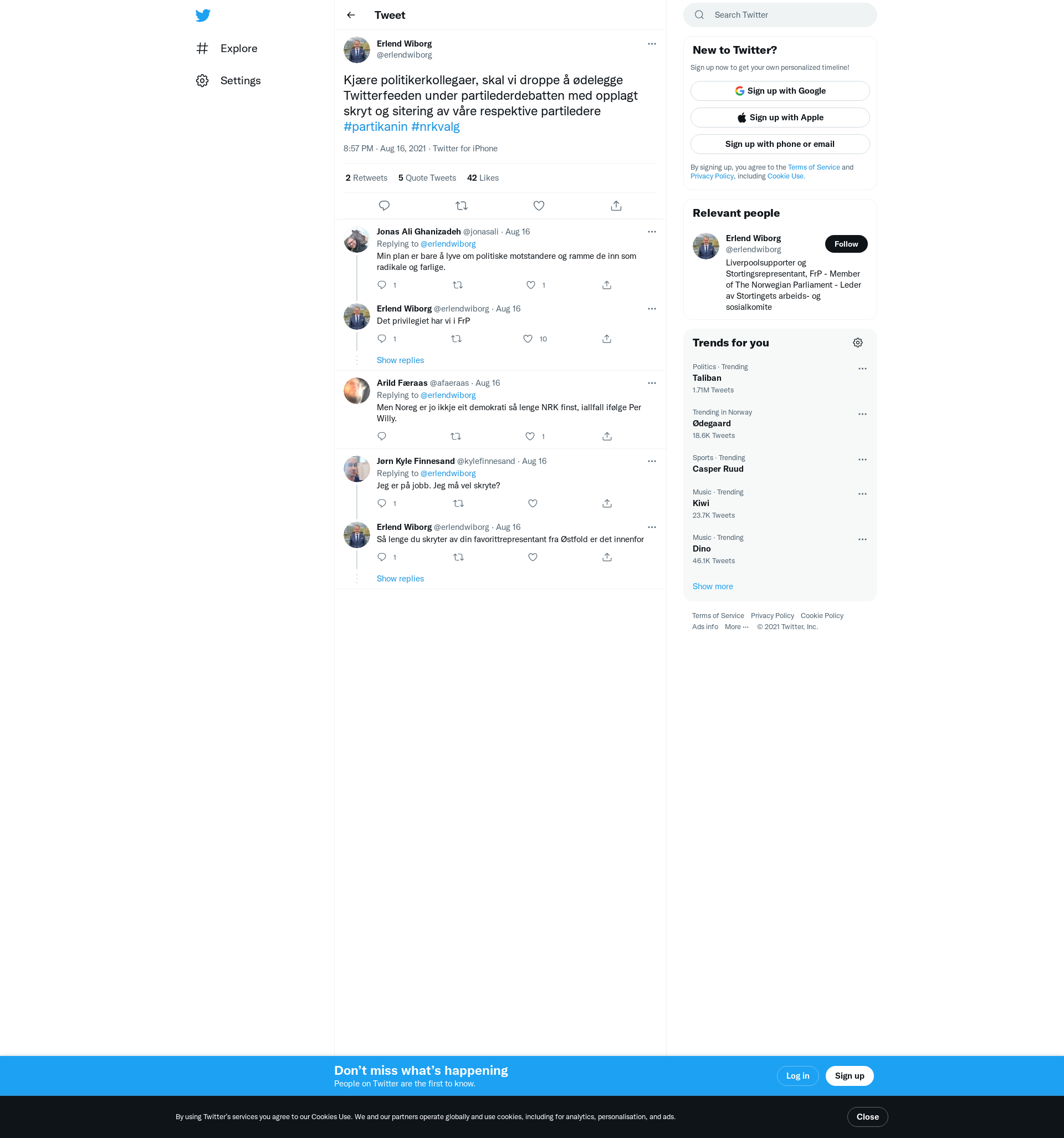Share the main tweet via share icon

click(616, 206)
